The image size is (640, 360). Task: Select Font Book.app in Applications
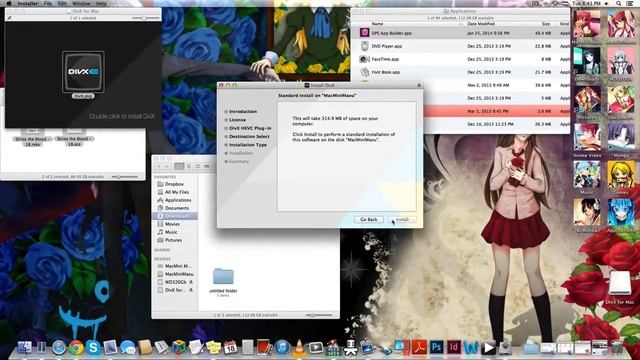(460, 72)
